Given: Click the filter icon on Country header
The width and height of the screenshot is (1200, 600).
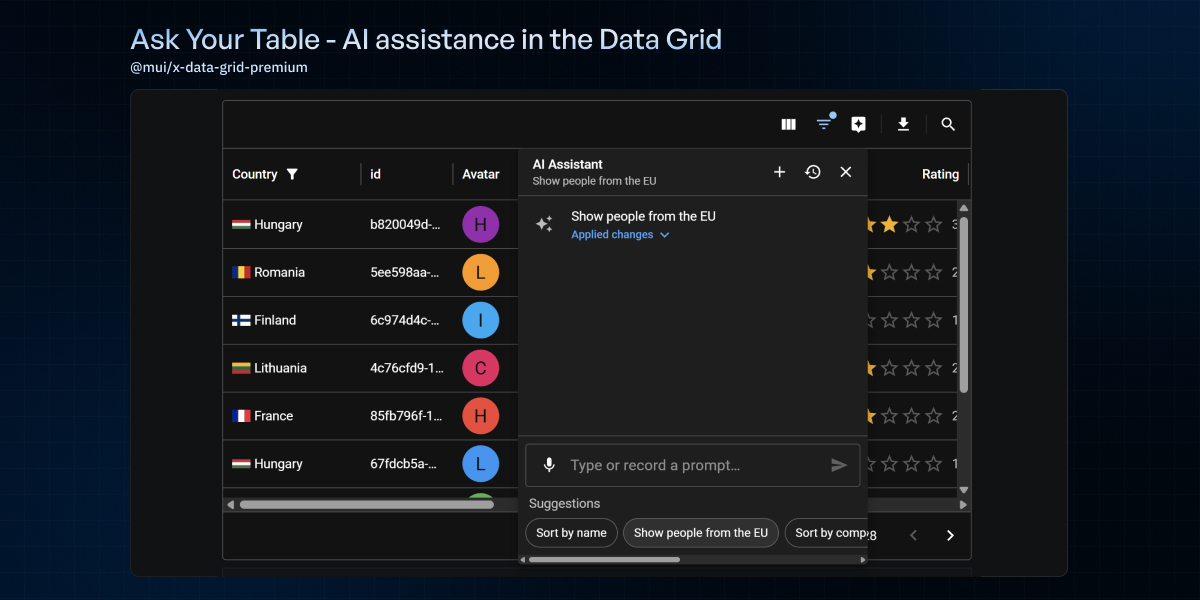Looking at the screenshot, I should tap(292, 174).
